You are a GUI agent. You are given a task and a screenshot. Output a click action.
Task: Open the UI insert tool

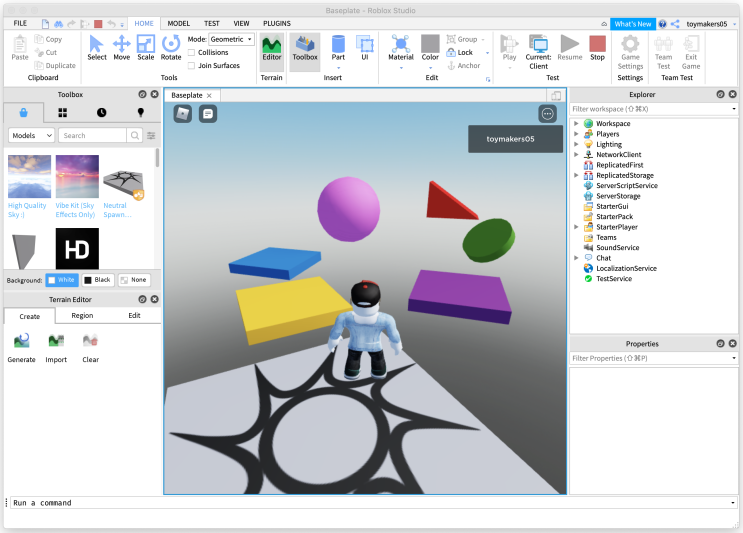(365, 48)
